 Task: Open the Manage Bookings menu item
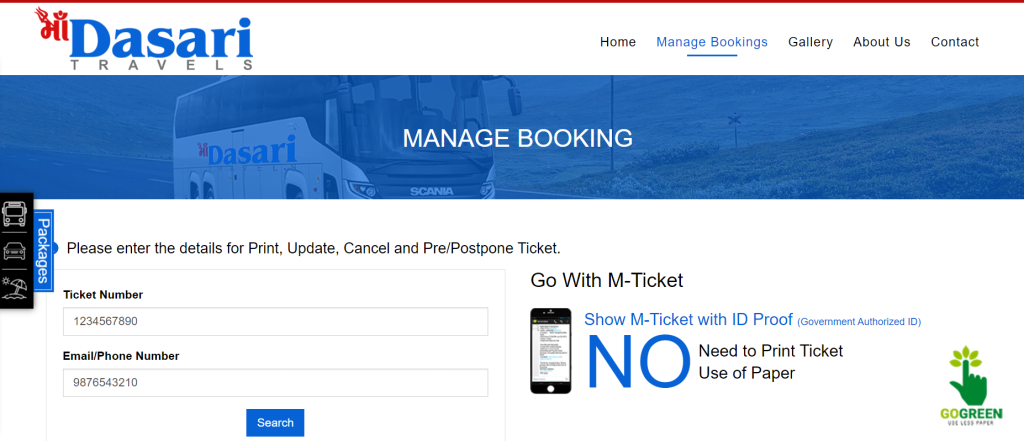point(712,42)
